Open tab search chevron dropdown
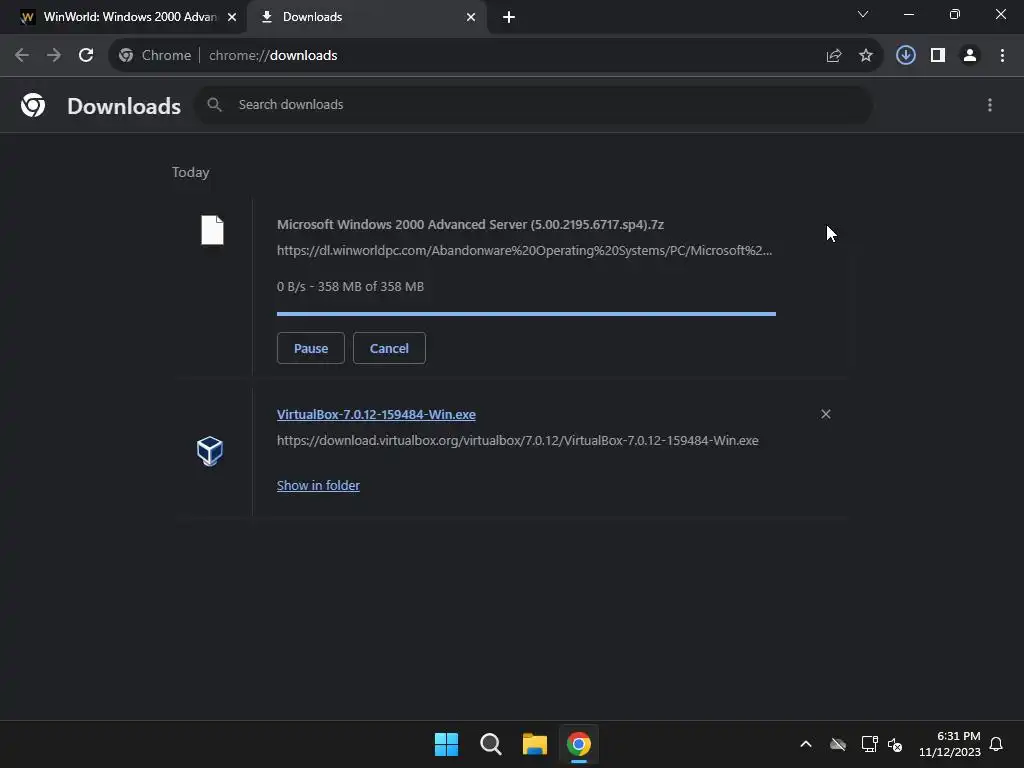The height and width of the screenshot is (768, 1024). click(x=863, y=14)
